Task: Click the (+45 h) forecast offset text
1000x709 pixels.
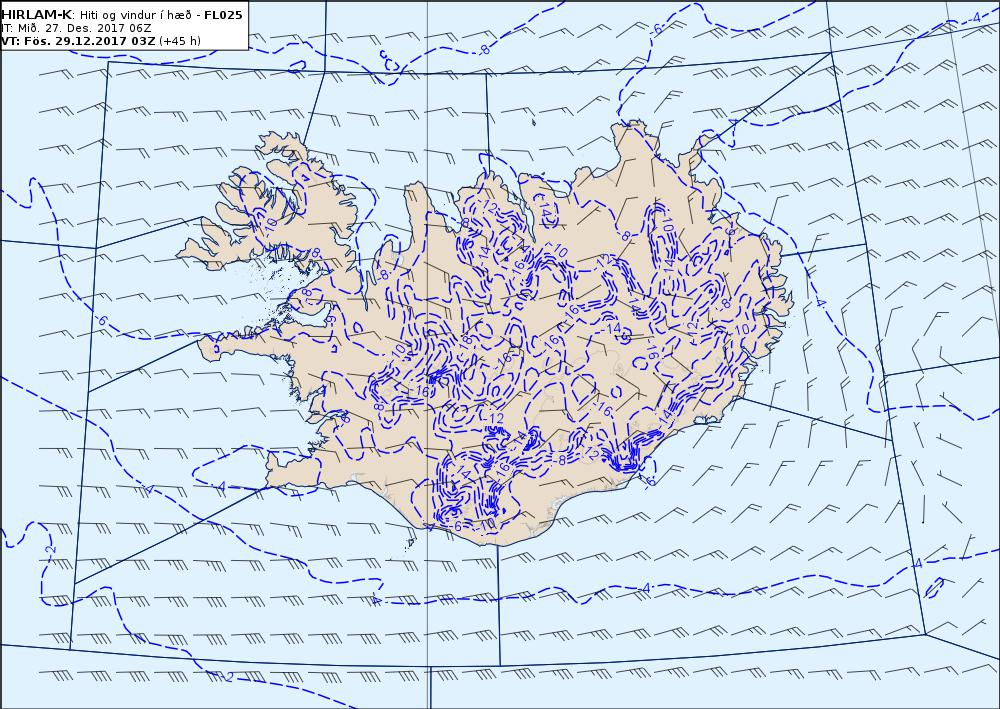Action: [x=180, y=41]
